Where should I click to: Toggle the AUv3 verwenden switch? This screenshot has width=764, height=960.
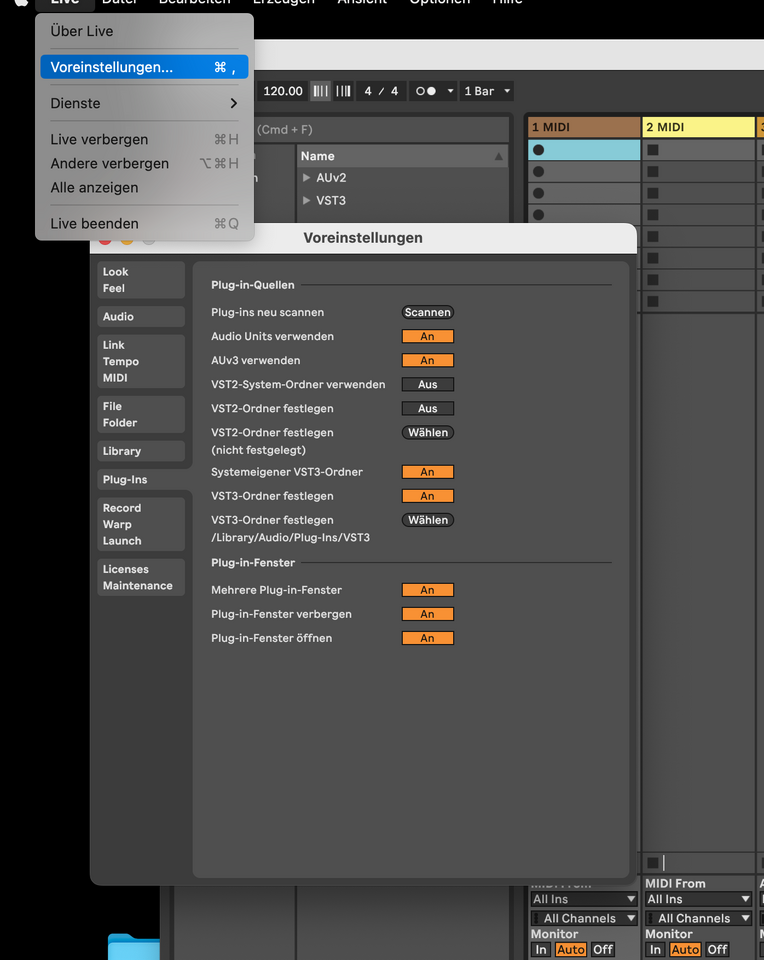(427, 360)
